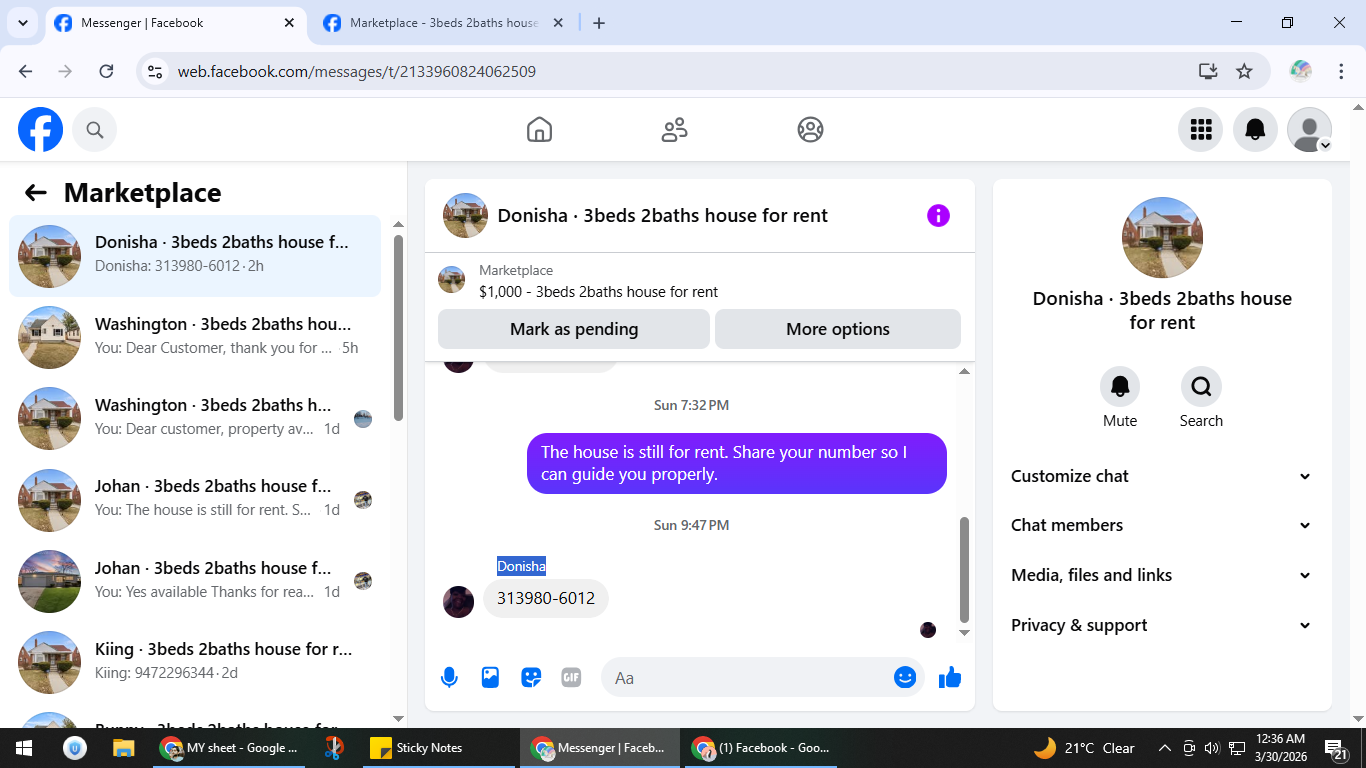Open a new browser tab
This screenshot has height=768, width=1366.
click(x=599, y=23)
